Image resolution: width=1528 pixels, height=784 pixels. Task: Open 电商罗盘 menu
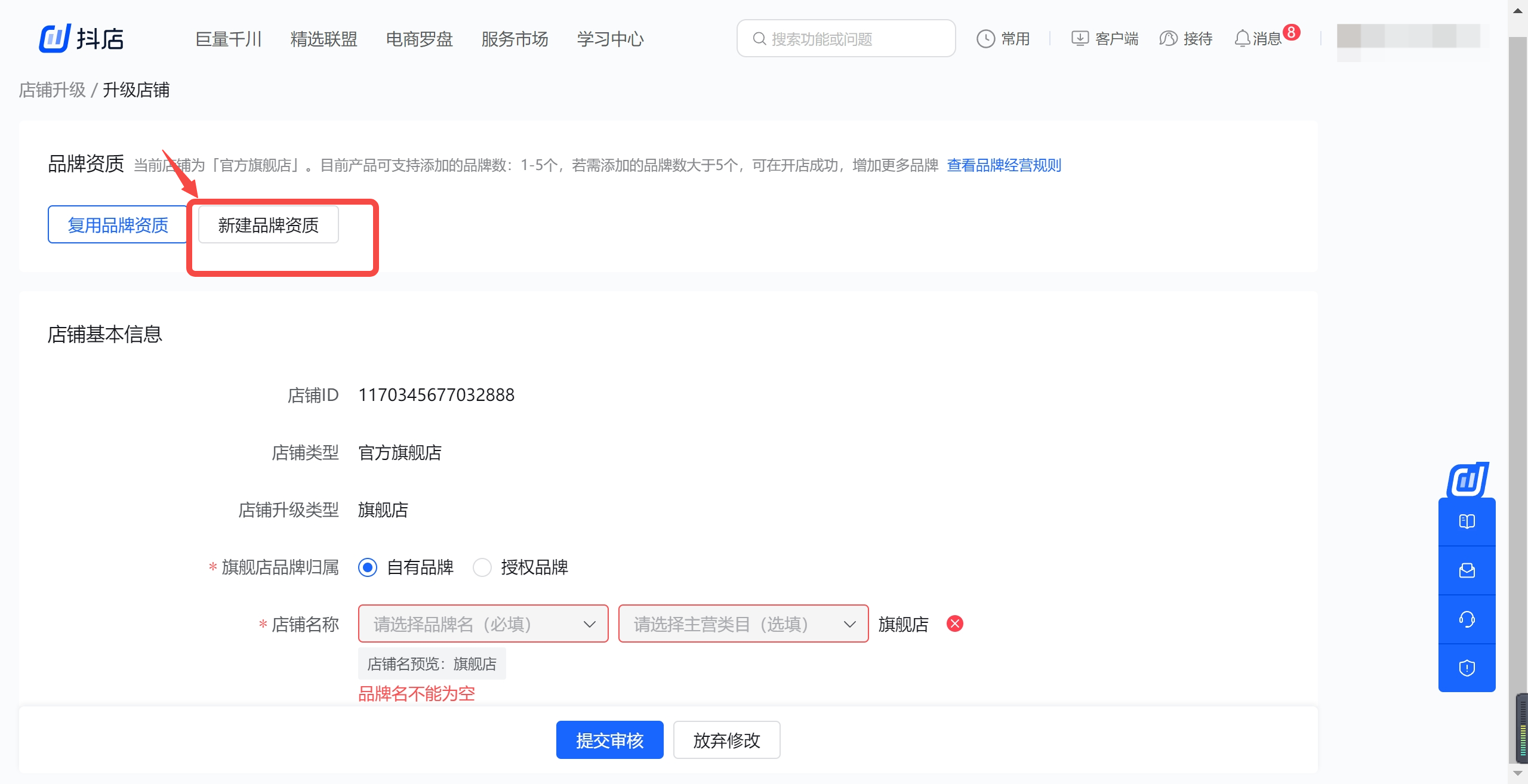click(x=420, y=39)
